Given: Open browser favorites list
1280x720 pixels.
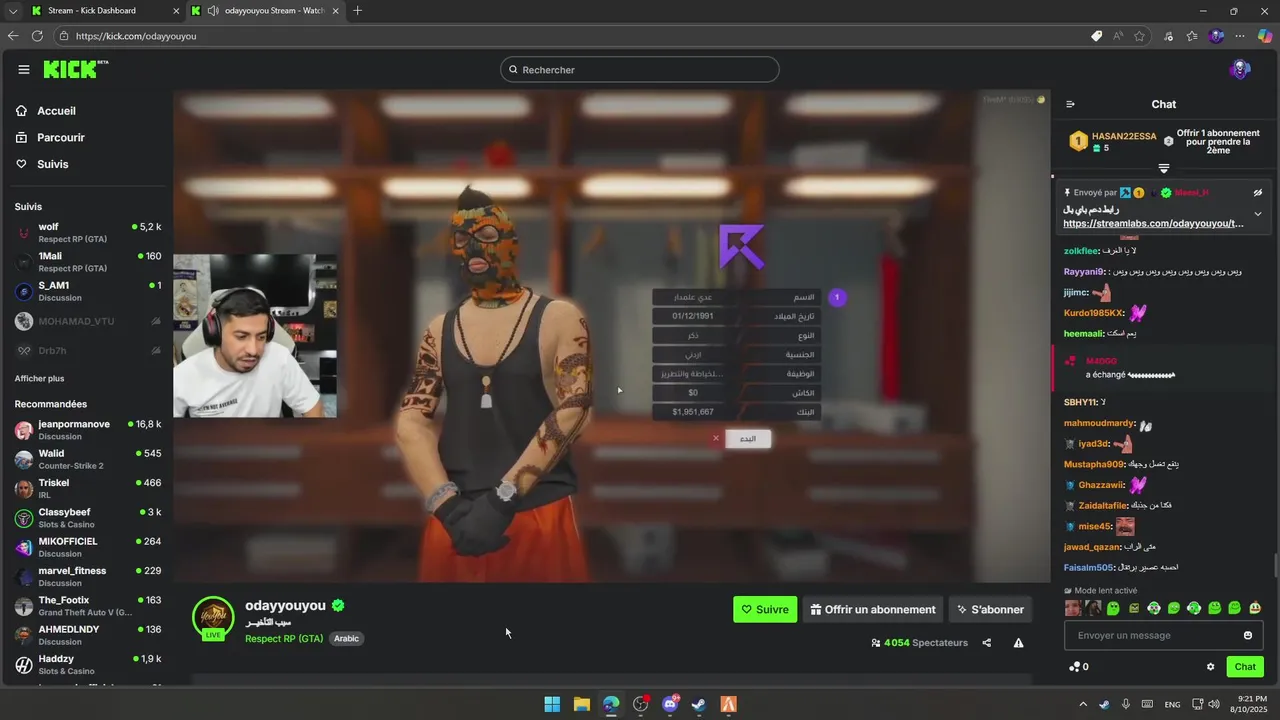Looking at the screenshot, I should pyautogui.click(x=1192, y=36).
